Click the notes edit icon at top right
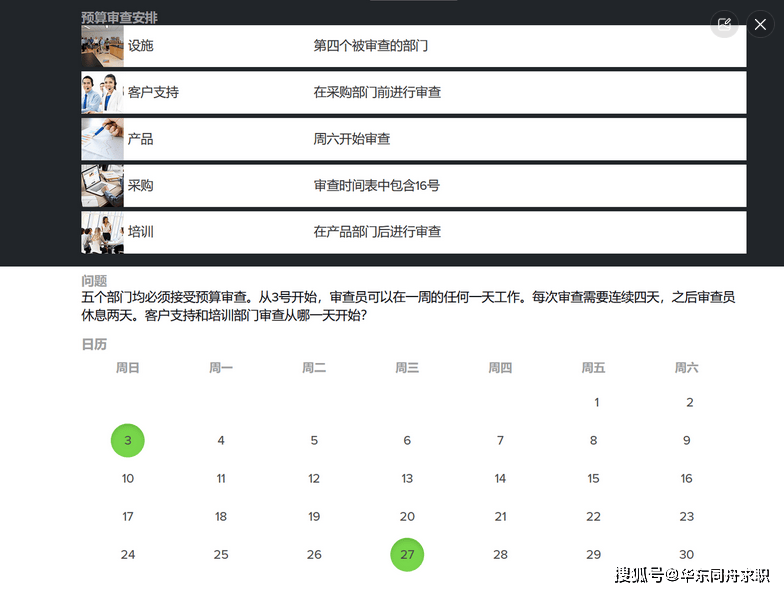This screenshot has width=784, height=592. tap(724, 24)
